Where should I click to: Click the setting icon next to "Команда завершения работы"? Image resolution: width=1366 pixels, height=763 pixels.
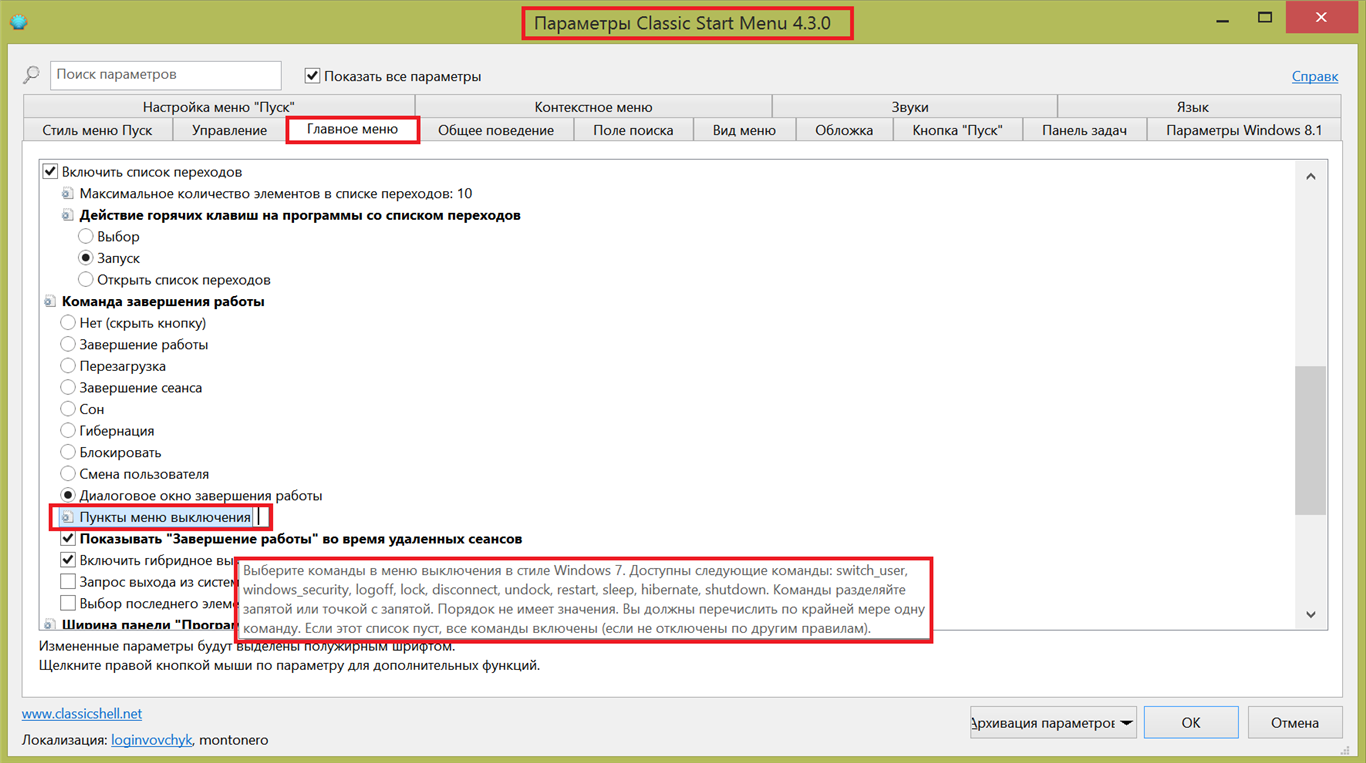(50, 301)
